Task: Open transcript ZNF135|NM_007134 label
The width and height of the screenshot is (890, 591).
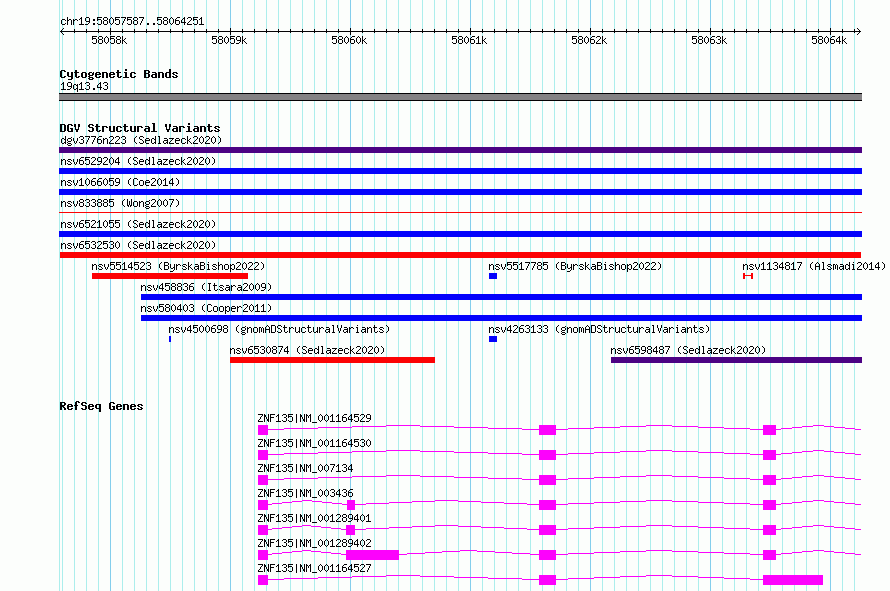Action: [x=305, y=468]
